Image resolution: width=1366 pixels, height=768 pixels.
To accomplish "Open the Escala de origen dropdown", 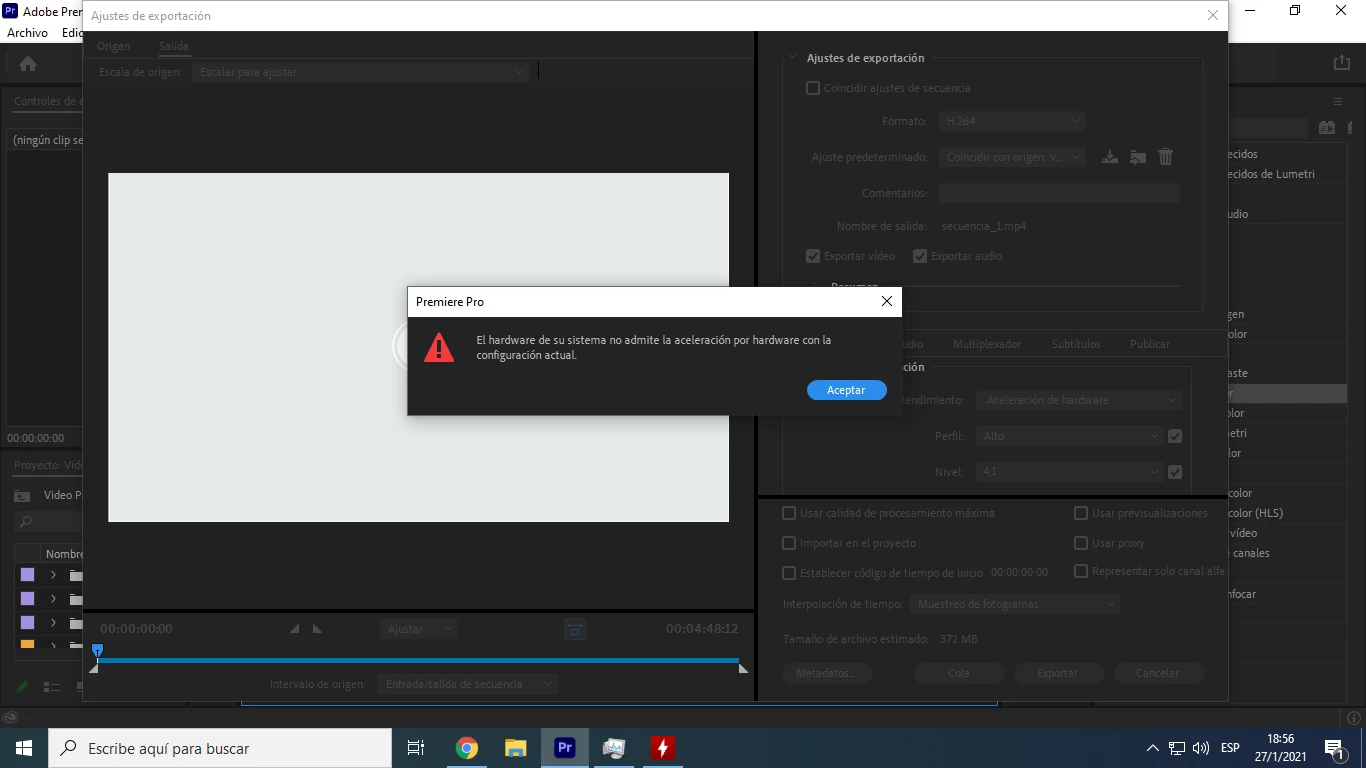I will click(x=360, y=72).
